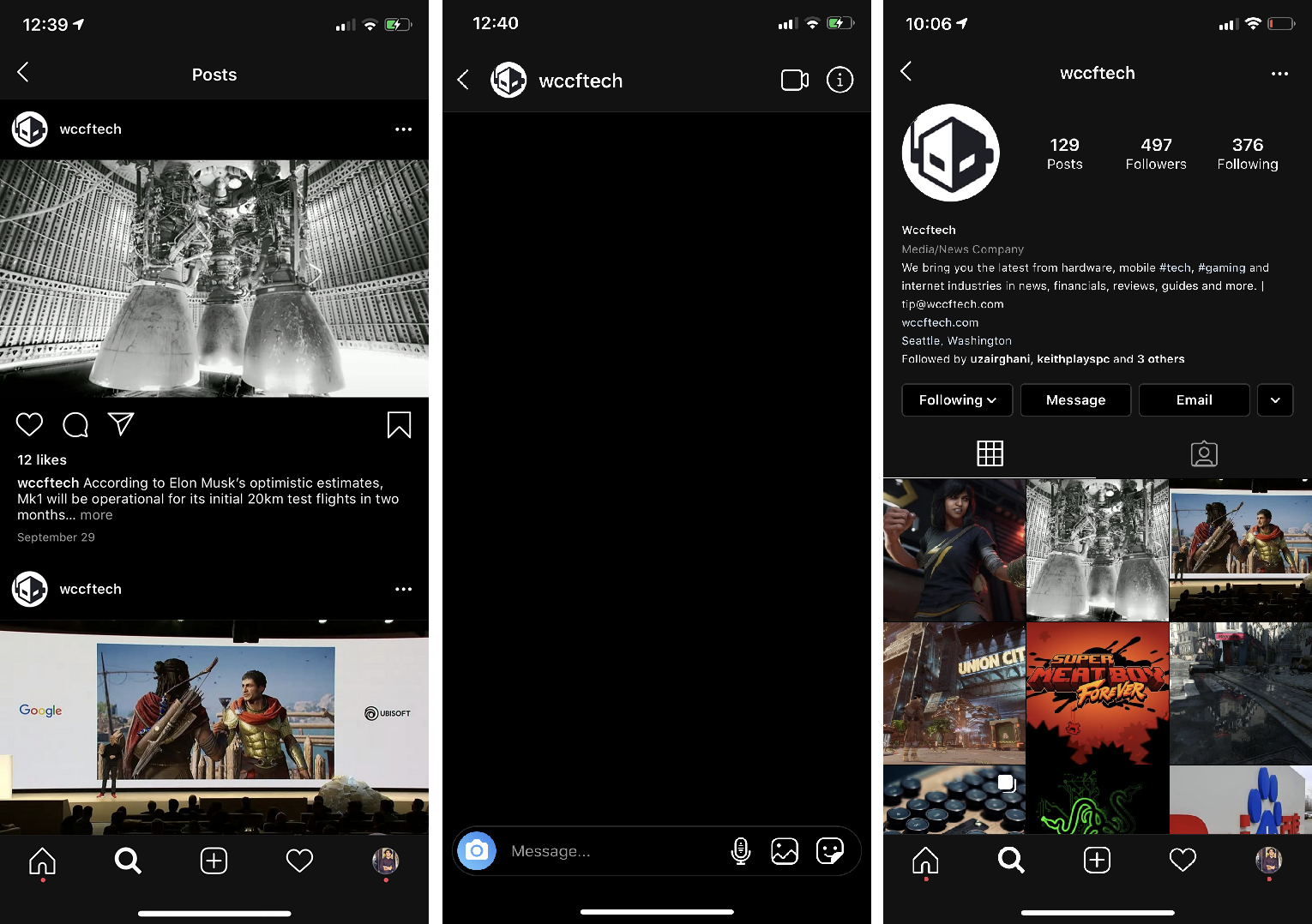Screen dimensions: 1312x924
Task: Tap the #tech hashtag in bio
Action: pos(1175,267)
